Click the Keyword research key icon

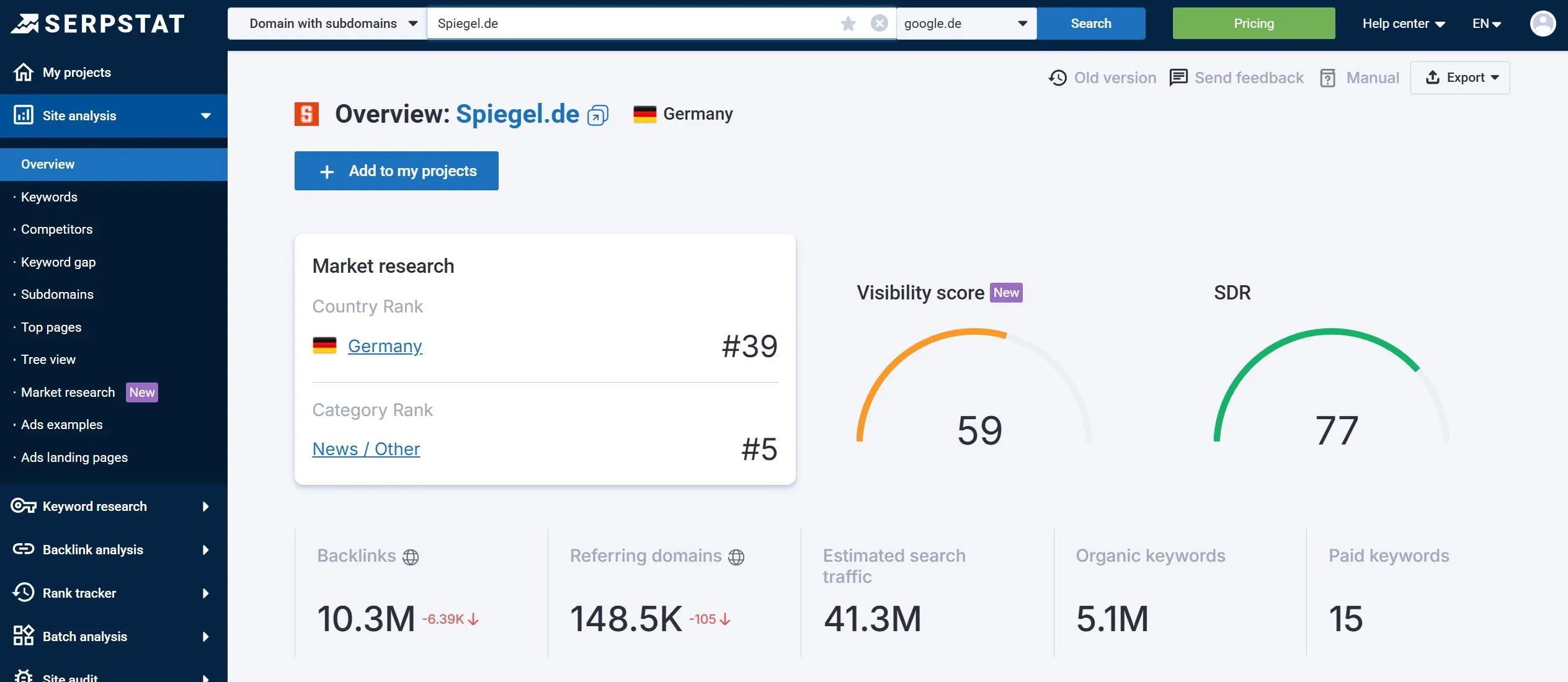click(x=24, y=506)
